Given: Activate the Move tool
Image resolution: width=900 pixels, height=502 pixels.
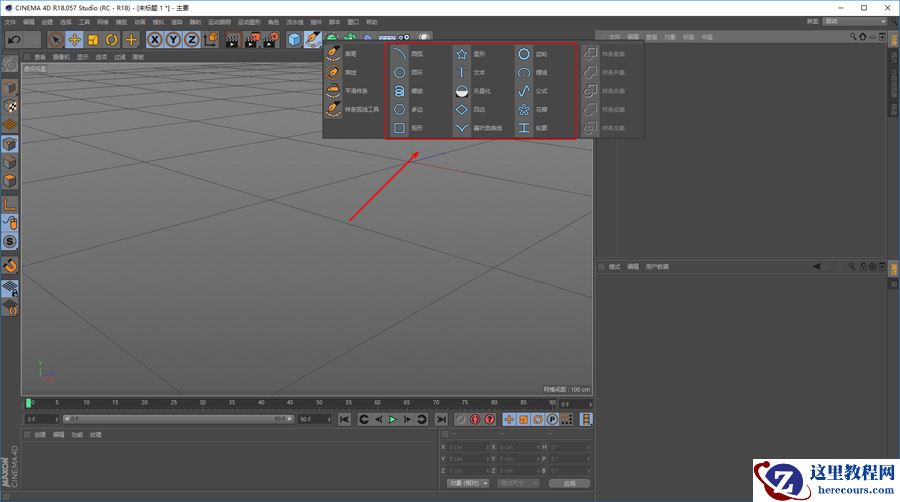Looking at the screenshot, I should (x=74, y=39).
